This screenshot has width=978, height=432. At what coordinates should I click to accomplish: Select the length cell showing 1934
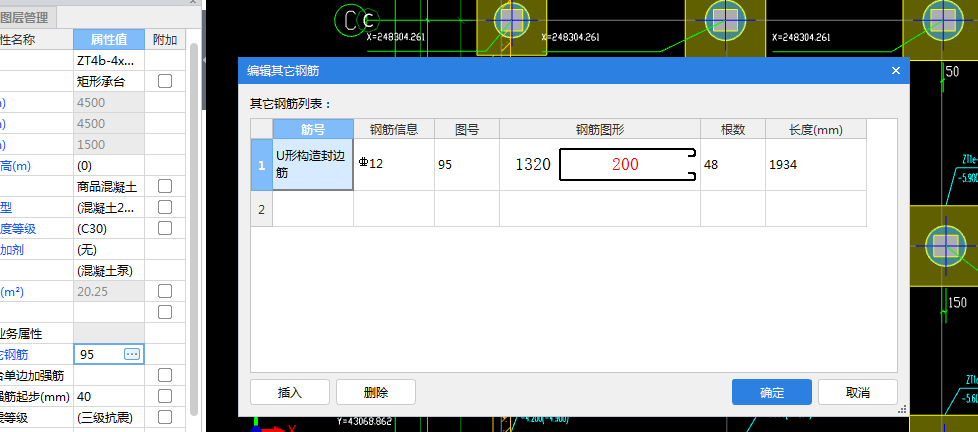pos(816,165)
